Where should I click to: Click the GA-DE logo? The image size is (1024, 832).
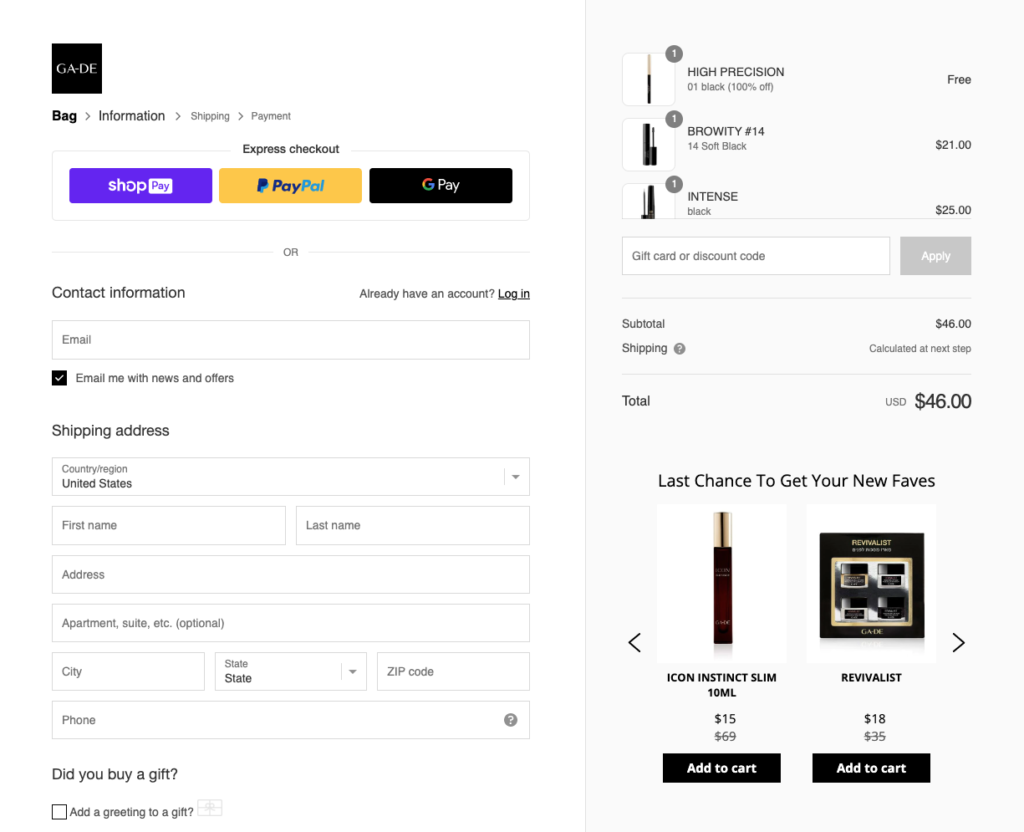point(77,69)
